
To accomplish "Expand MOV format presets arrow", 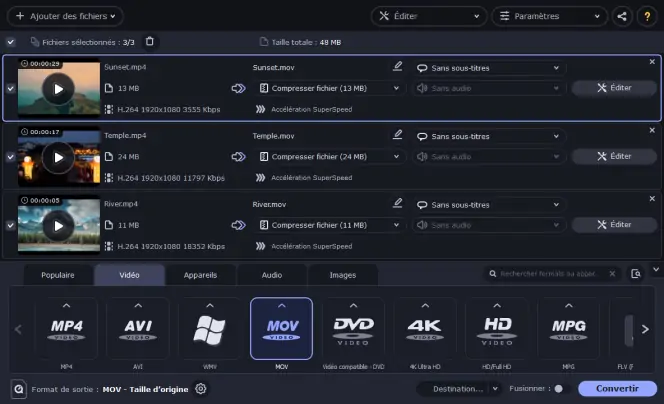I will pyautogui.click(x=282, y=305).
